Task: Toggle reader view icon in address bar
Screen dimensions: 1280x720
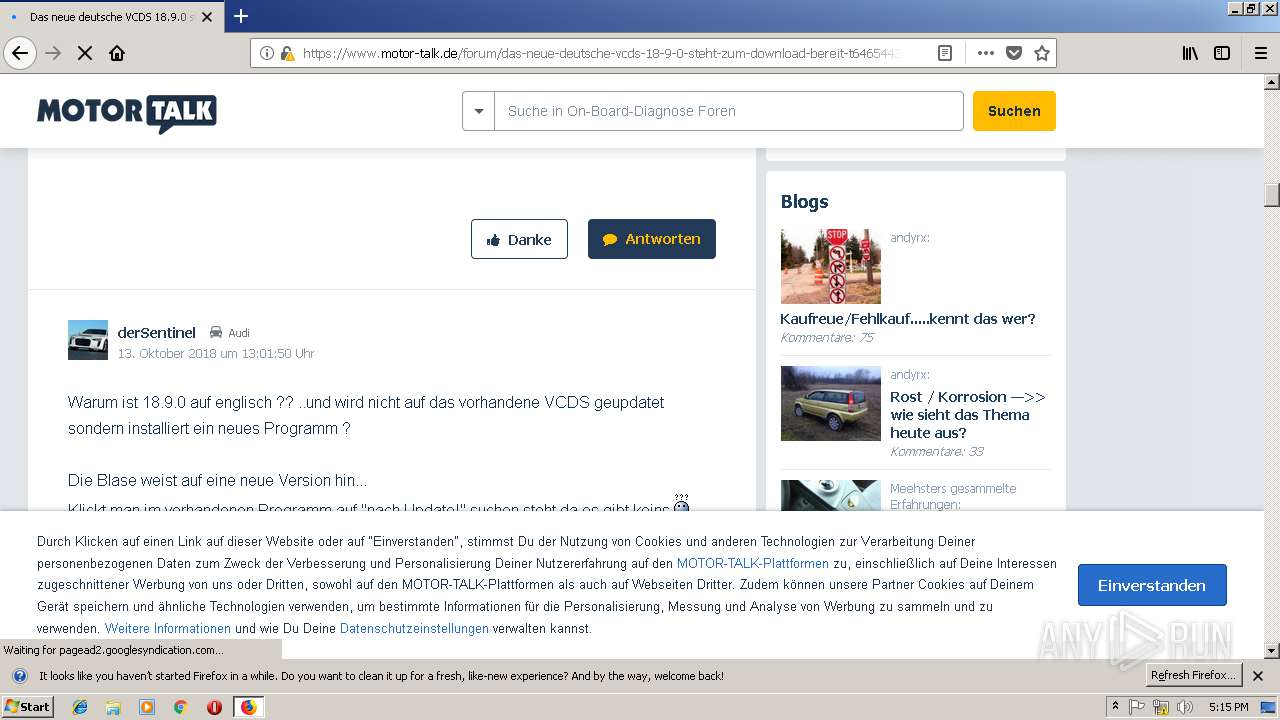Action: 944,53
